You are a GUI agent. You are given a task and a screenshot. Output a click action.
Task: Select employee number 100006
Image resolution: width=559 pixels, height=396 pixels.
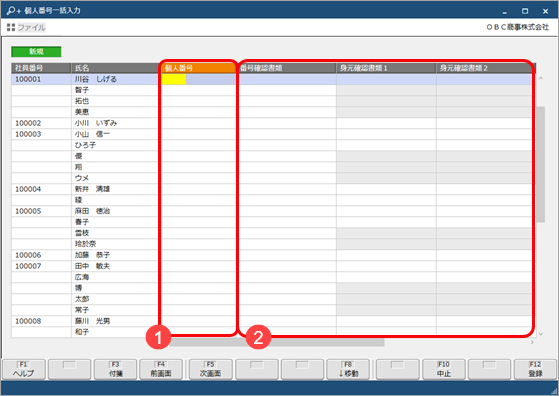click(x=28, y=255)
